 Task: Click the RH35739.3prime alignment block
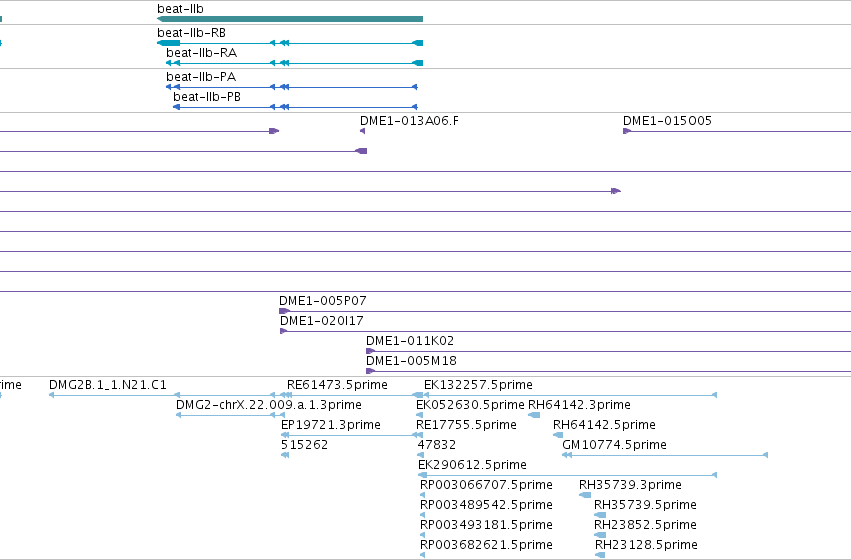[585, 495]
